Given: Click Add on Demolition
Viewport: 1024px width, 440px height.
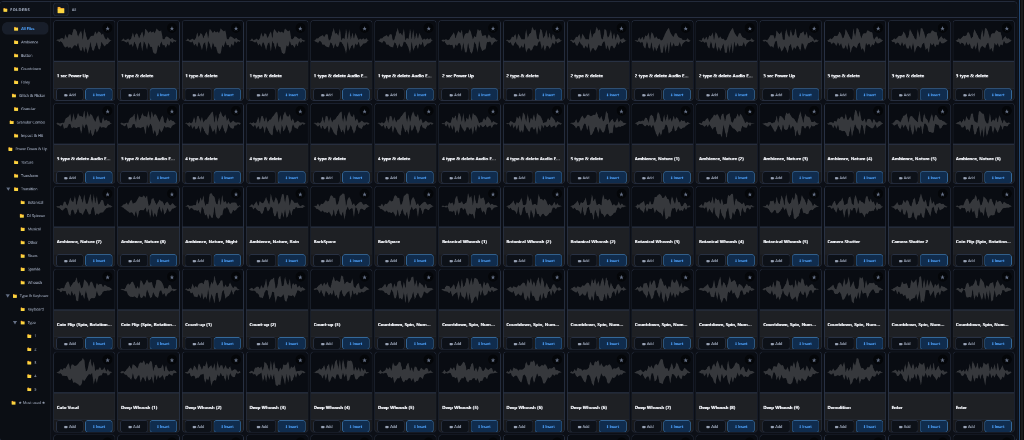Looking at the screenshot, I should click(839, 426).
